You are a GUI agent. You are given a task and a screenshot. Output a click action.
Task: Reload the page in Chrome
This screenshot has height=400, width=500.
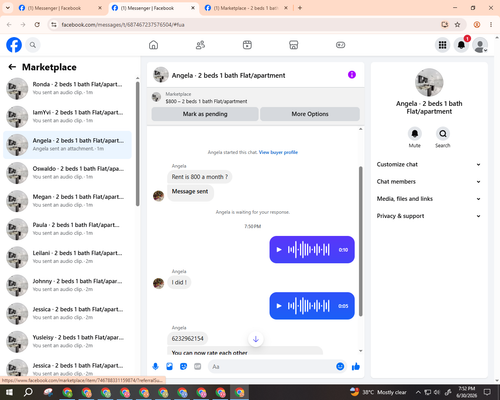pos(37,24)
